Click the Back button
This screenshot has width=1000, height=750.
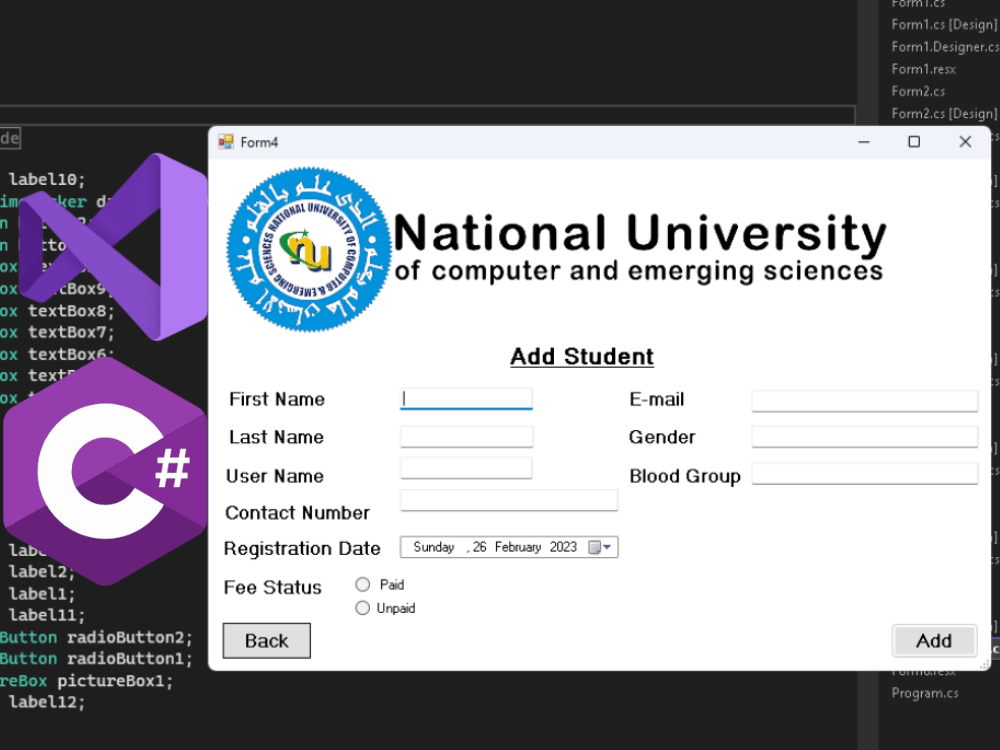[266, 640]
